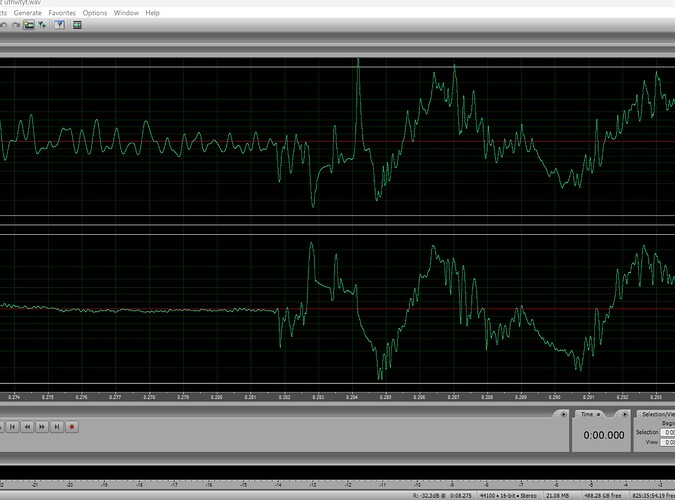Click the -14 dB mark on level meter
Screen dimensions: 675x500
(x=278, y=484)
